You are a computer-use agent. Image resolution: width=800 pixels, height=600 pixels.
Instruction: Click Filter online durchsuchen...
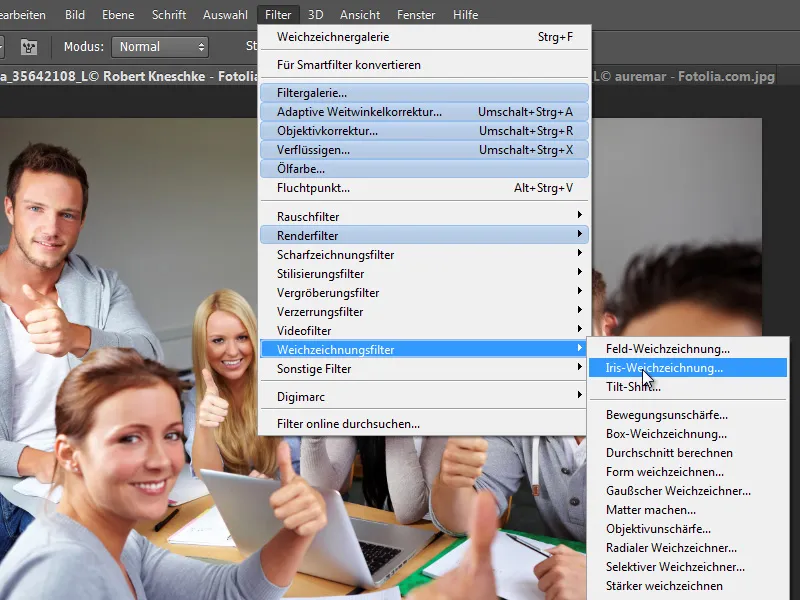tap(424, 424)
